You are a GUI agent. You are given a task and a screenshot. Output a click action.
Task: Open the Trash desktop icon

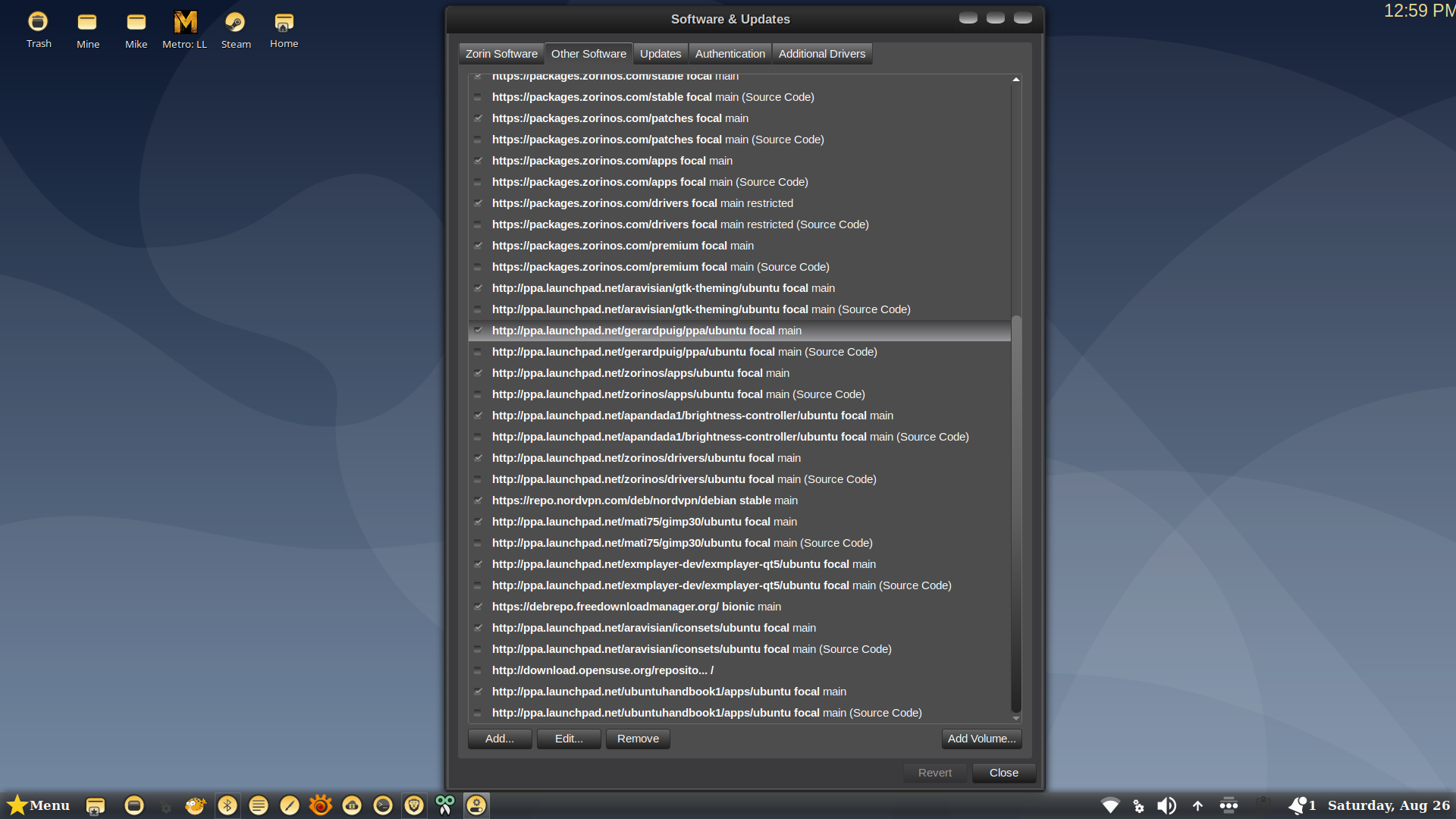38,30
